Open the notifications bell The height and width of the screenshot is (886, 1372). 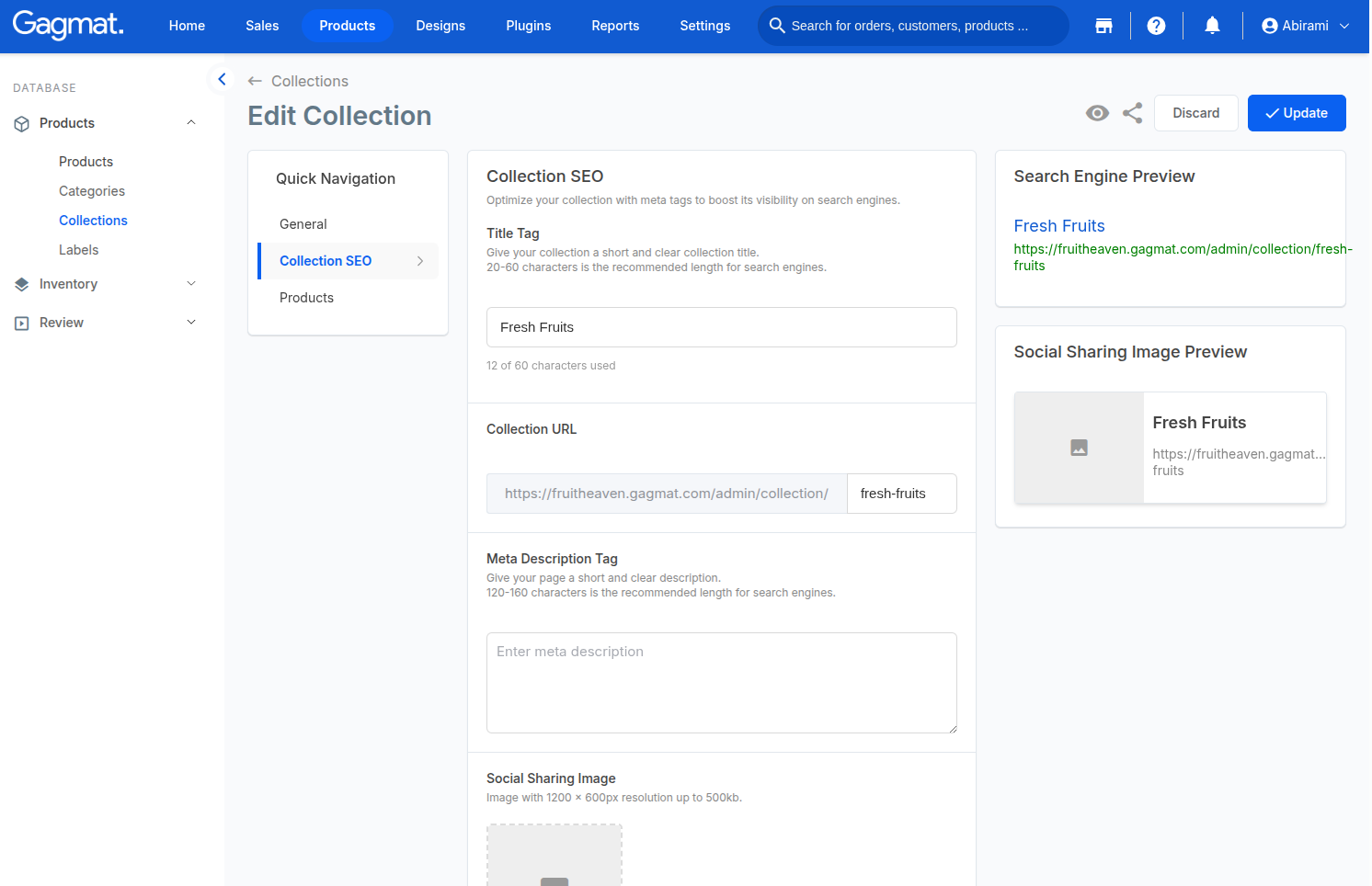click(1213, 26)
